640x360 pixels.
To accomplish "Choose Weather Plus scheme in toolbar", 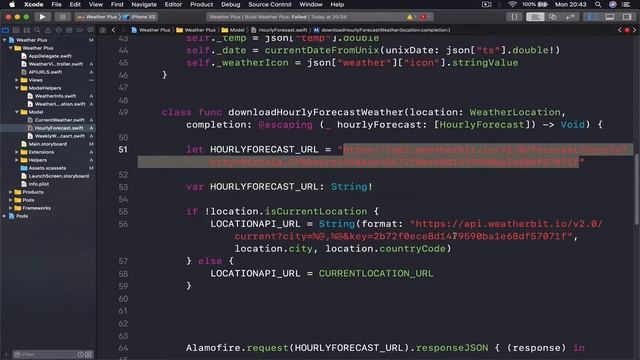I will 97,17.
